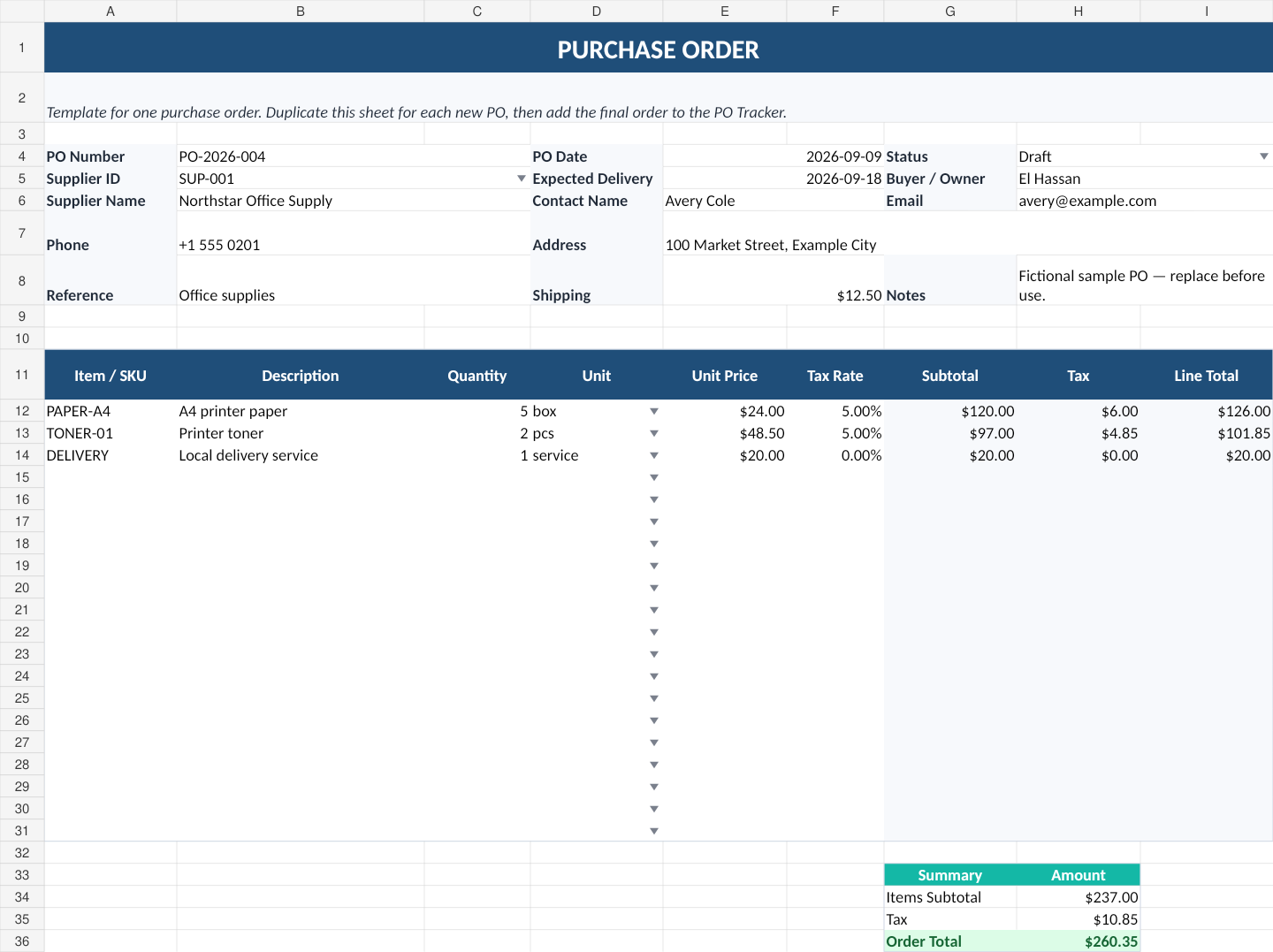This screenshot has width=1273, height=952.
Task: Click the $97.00 subtotal cell
Action: tap(950, 433)
